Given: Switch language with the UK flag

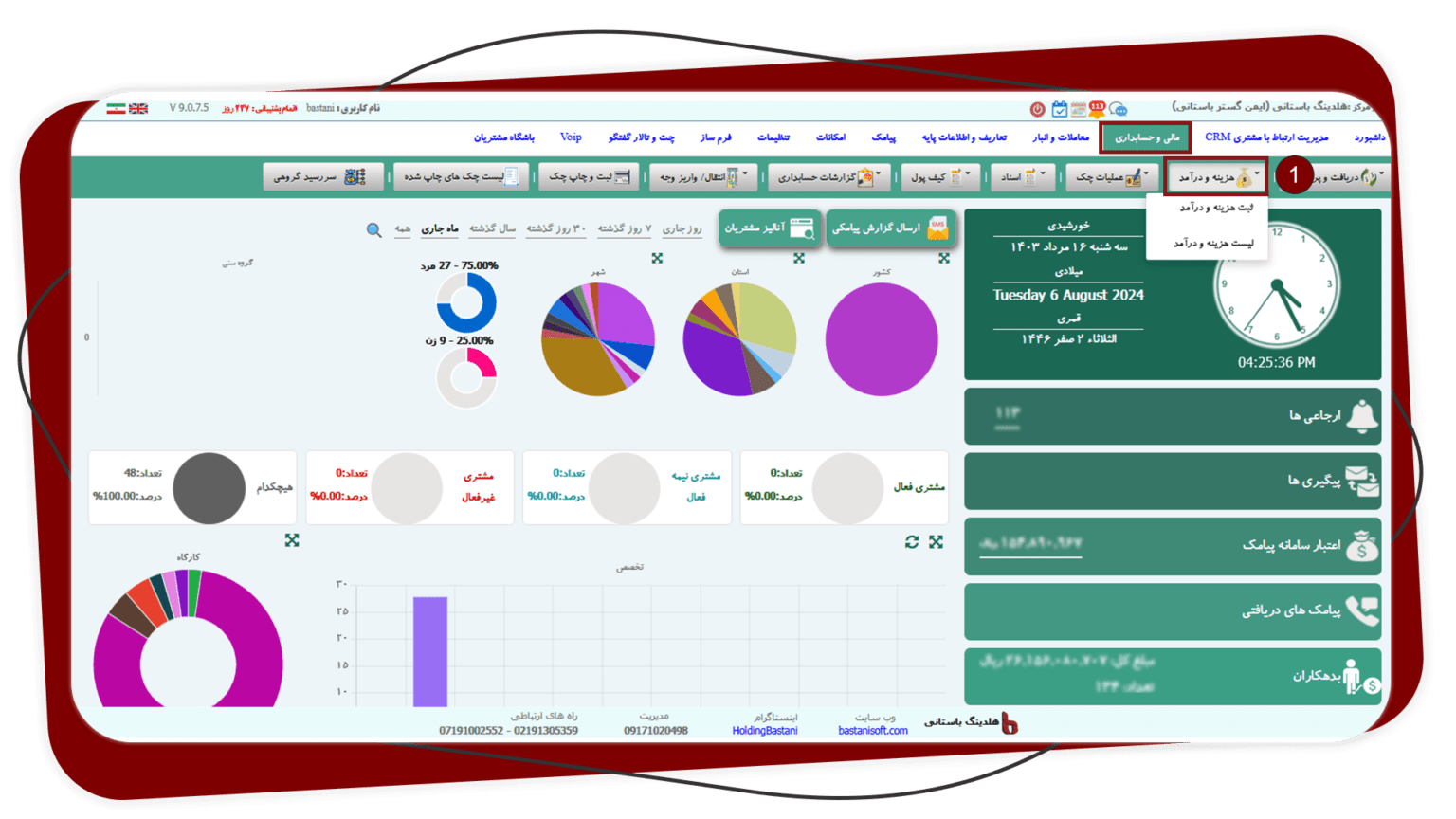Looking at the screenshot, I should [138, 109].
